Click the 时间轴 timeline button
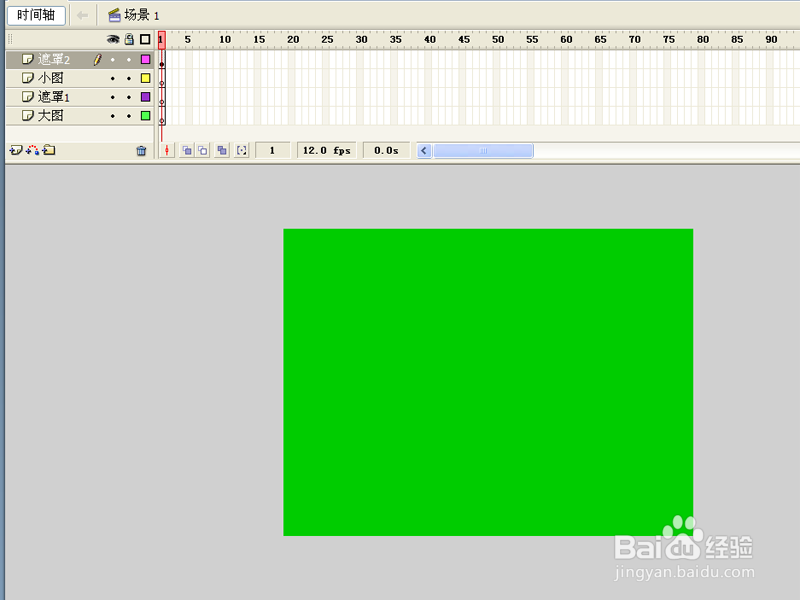800x600 pixels. coord(36,15)
